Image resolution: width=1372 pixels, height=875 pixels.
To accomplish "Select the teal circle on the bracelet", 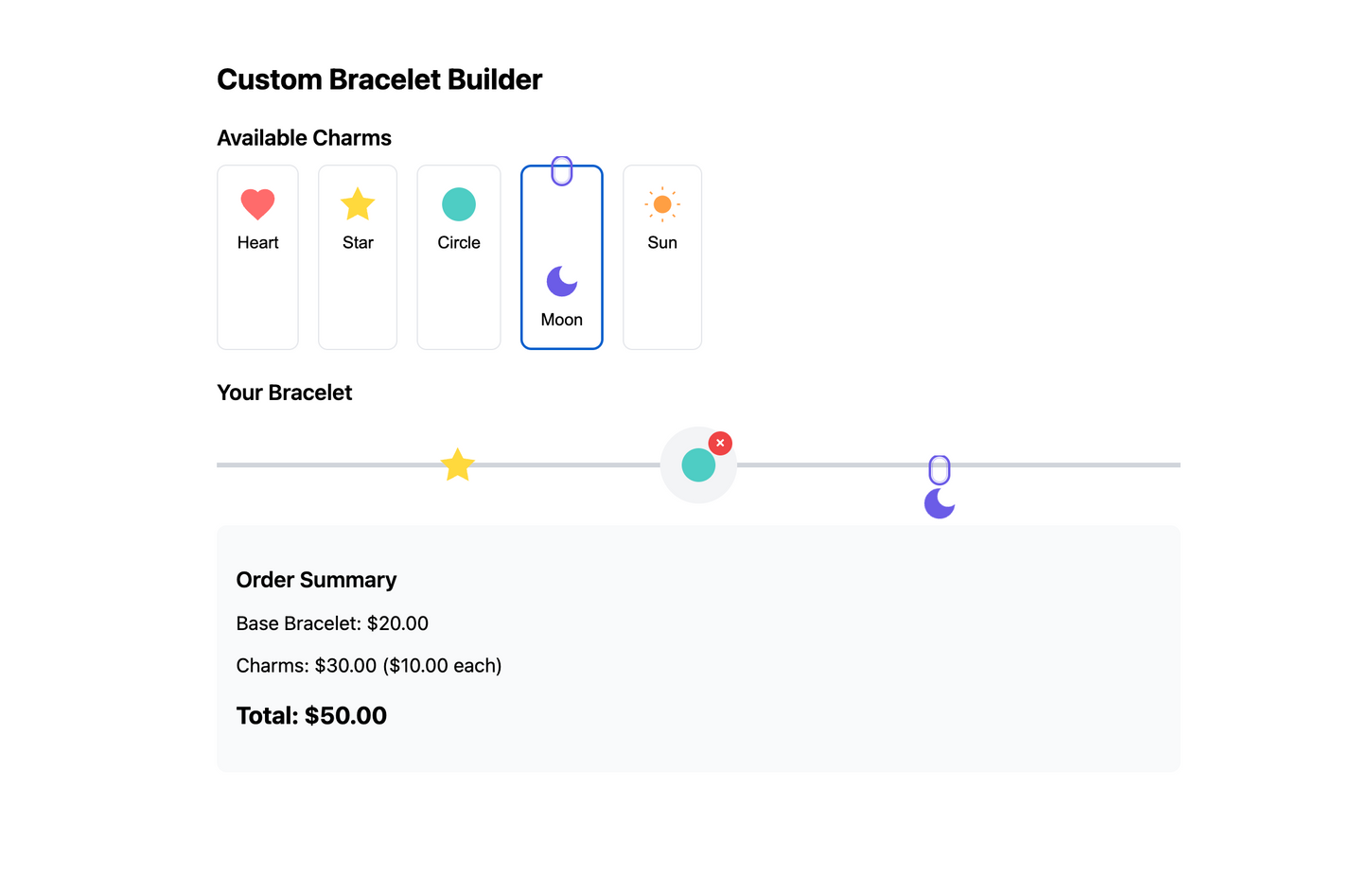I will [x=698, y=464].
